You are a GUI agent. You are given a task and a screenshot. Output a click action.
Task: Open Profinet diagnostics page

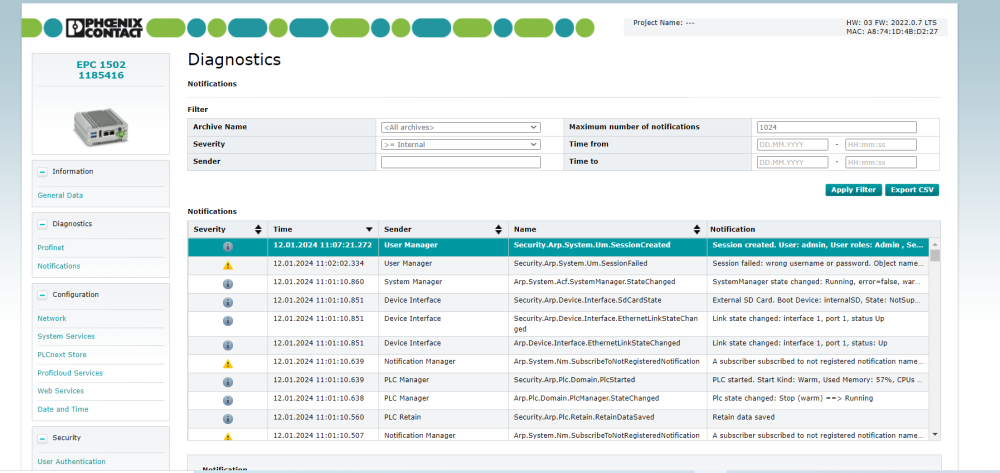coord(51,247)
